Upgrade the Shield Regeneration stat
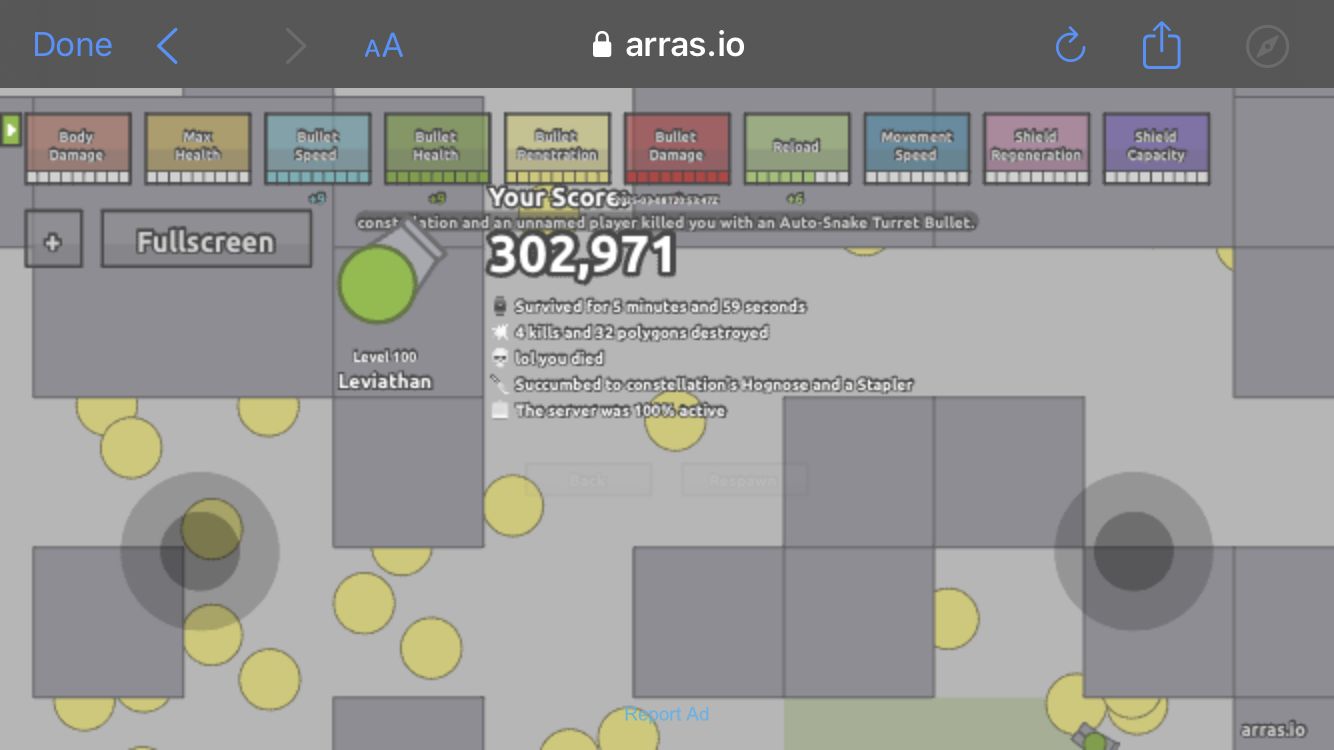This screenshot has height=750, width=1334. tap(1037, 149)
